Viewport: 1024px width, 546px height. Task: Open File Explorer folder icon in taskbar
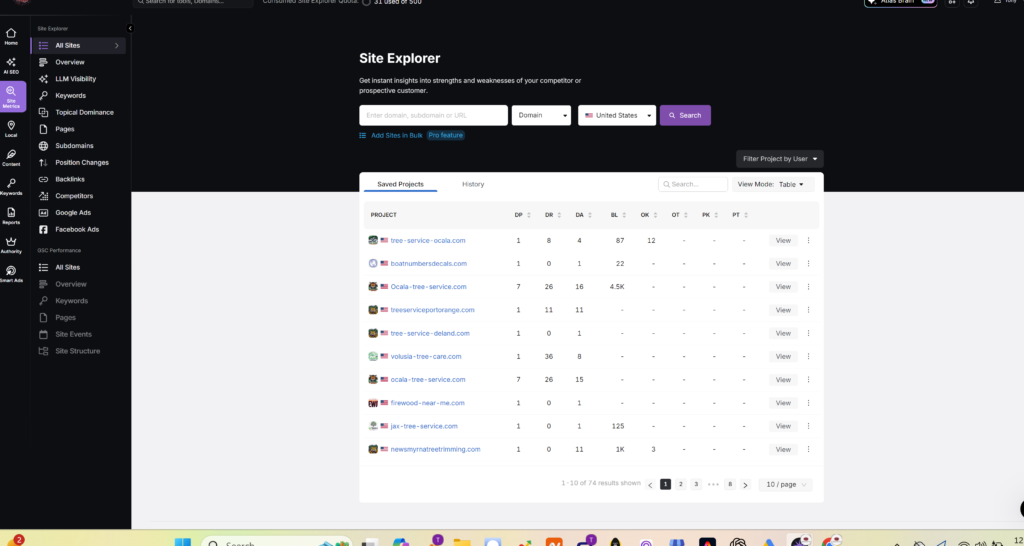pyautogui.click(x=462, y=542)
